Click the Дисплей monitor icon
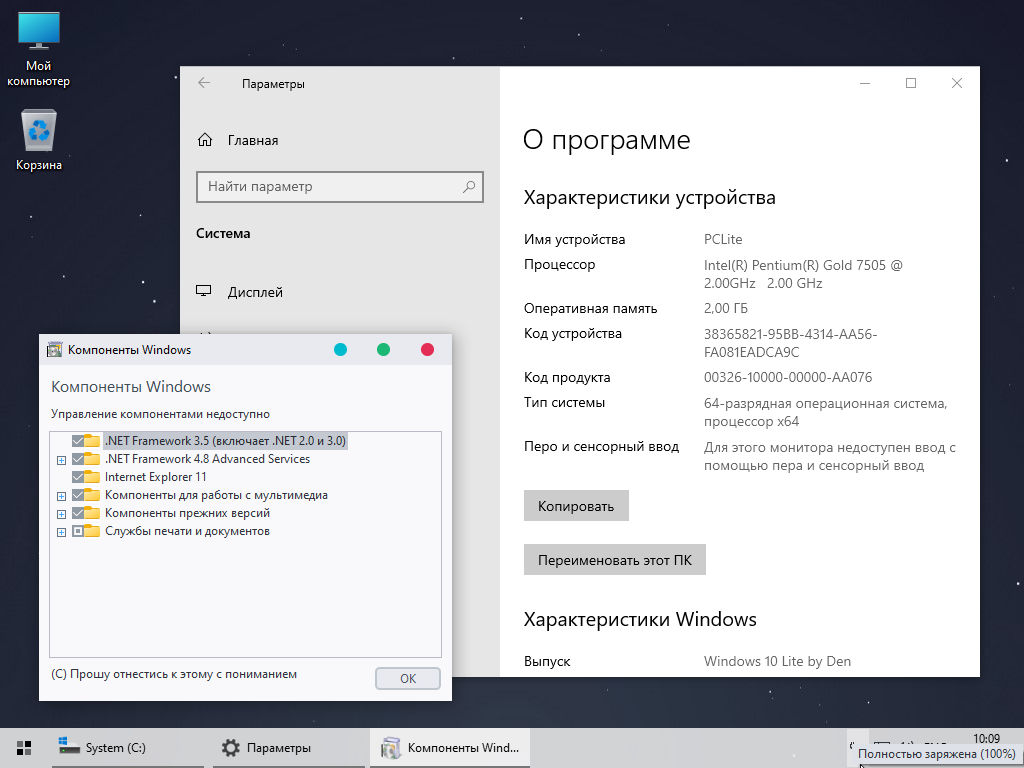 204,291
